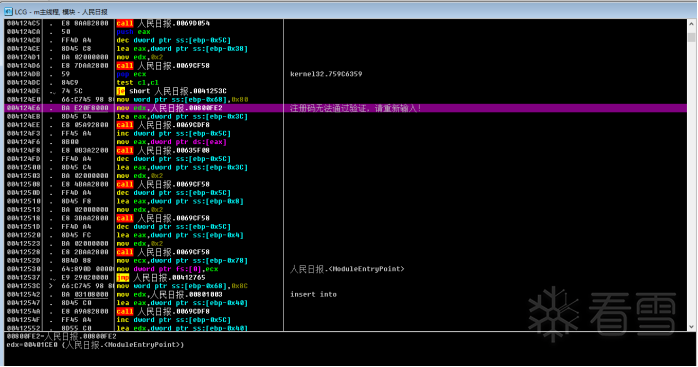Click the scrollbar up arrow in disassembly pane

tap(691, 24)
